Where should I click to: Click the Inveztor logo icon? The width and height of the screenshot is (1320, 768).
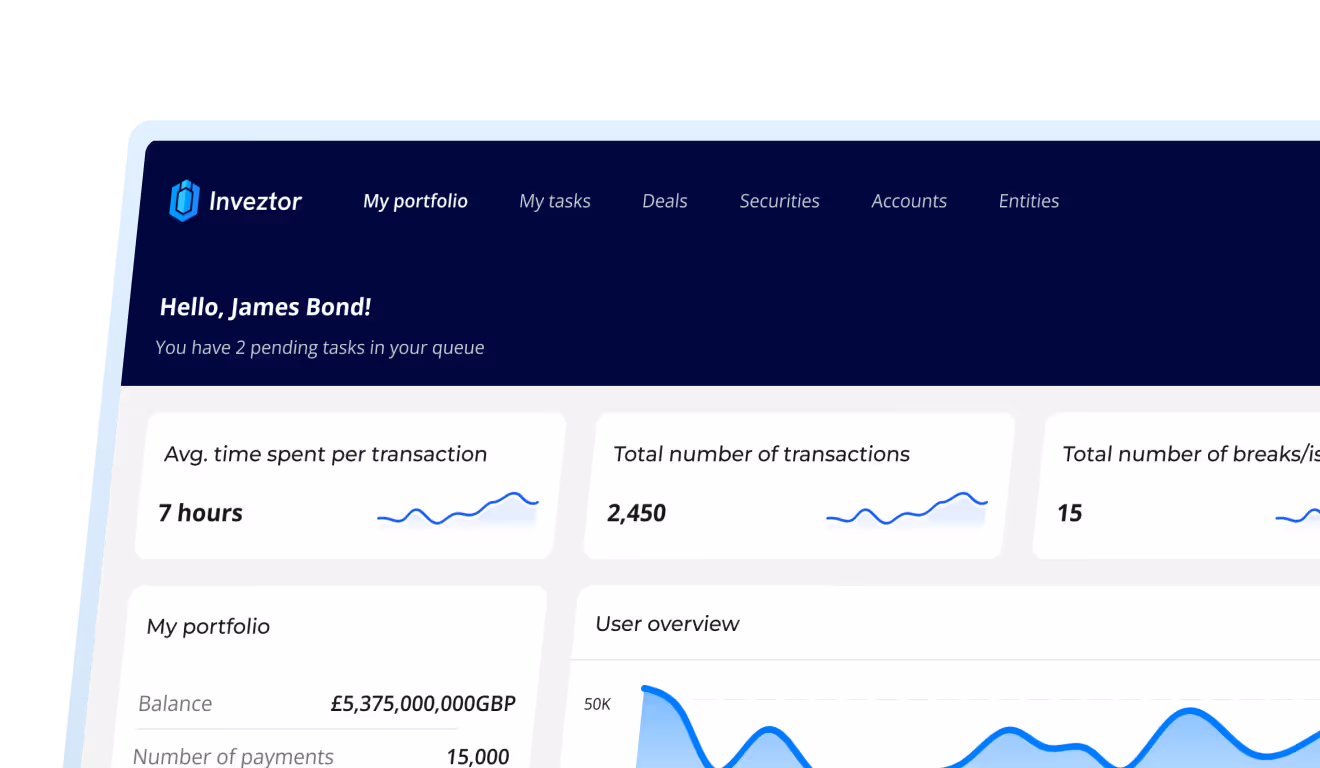coord(184,201)
